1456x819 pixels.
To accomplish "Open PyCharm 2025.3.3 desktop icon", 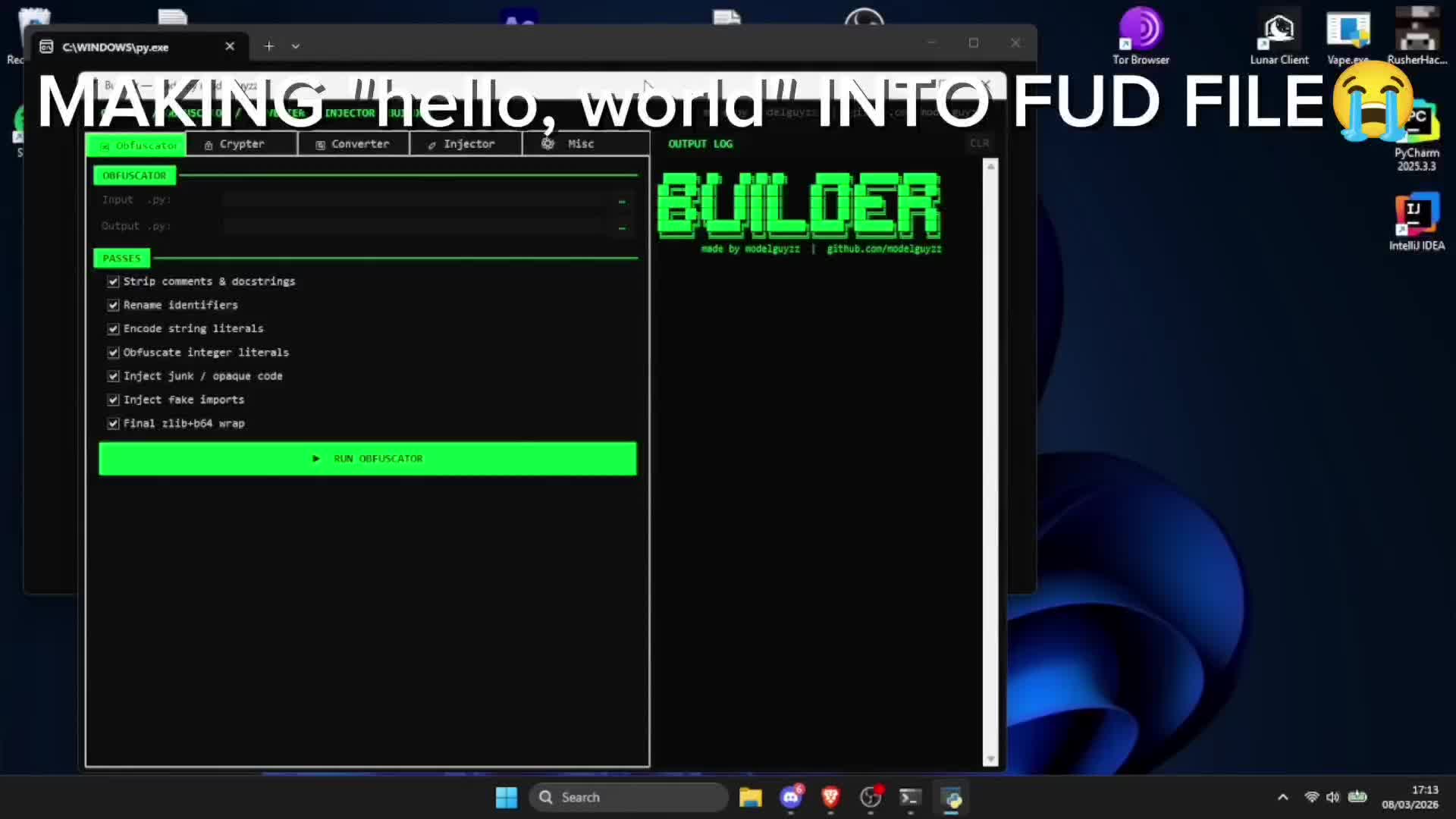I will click(1417, 136).
